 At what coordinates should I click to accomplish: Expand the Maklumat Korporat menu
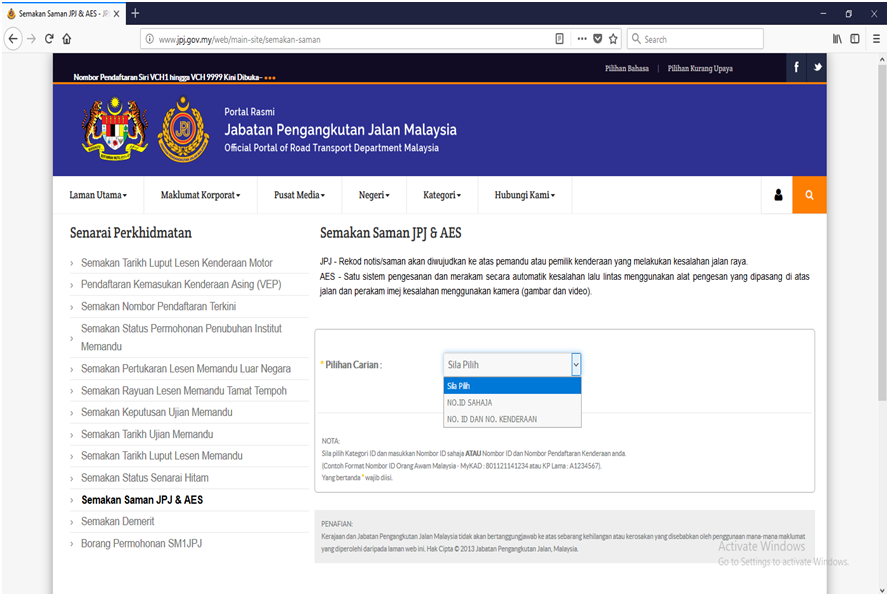200,195
